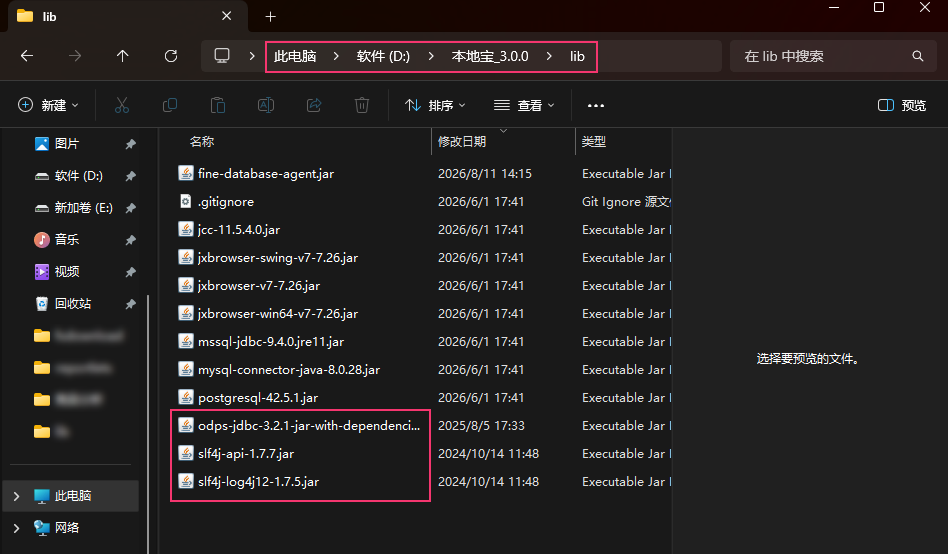Expand the chevron after the monitor icon

tap(252, 56)
